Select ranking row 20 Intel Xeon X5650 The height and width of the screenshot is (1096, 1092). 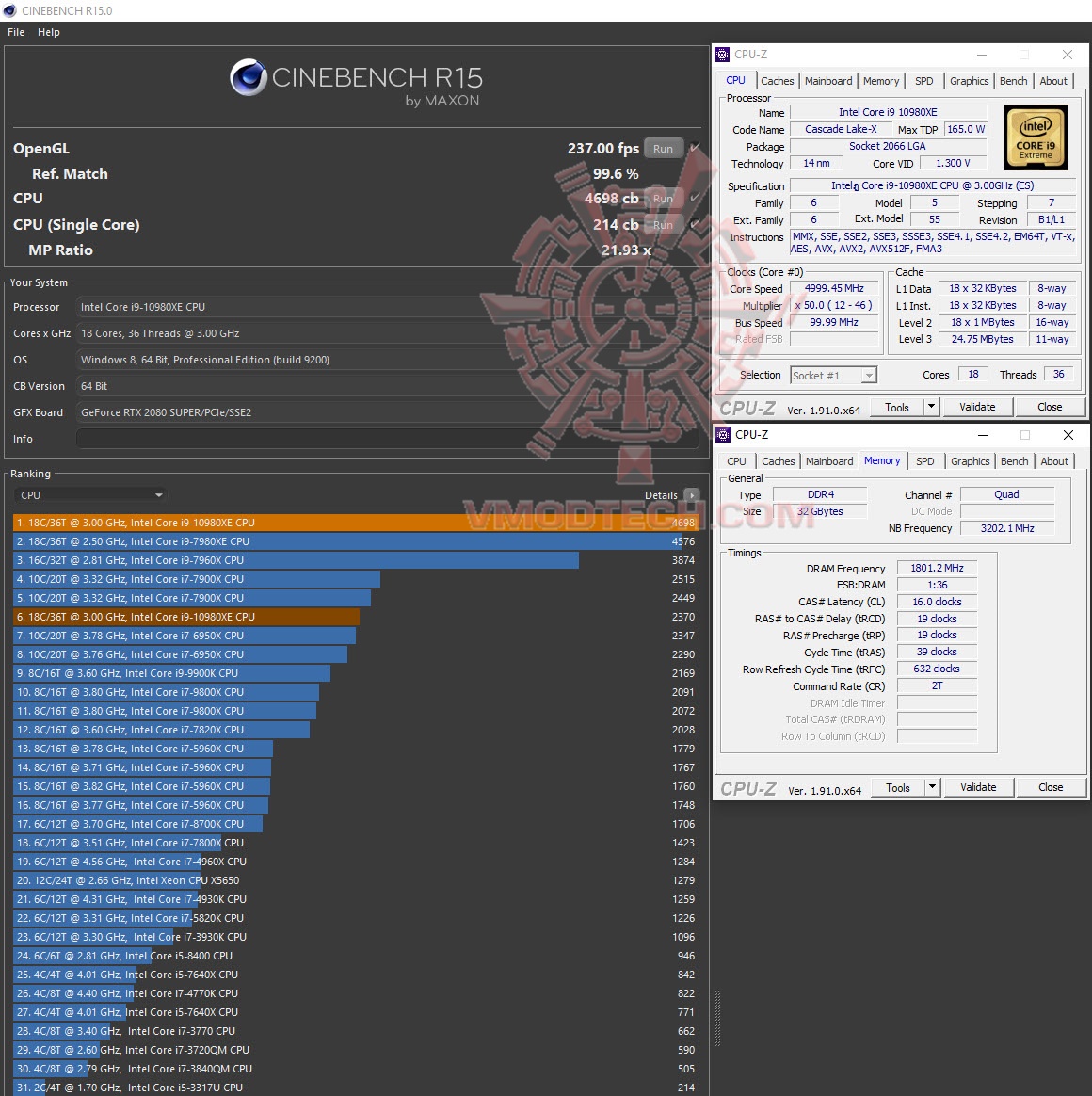pyautogui.click(x=355, y=880)
